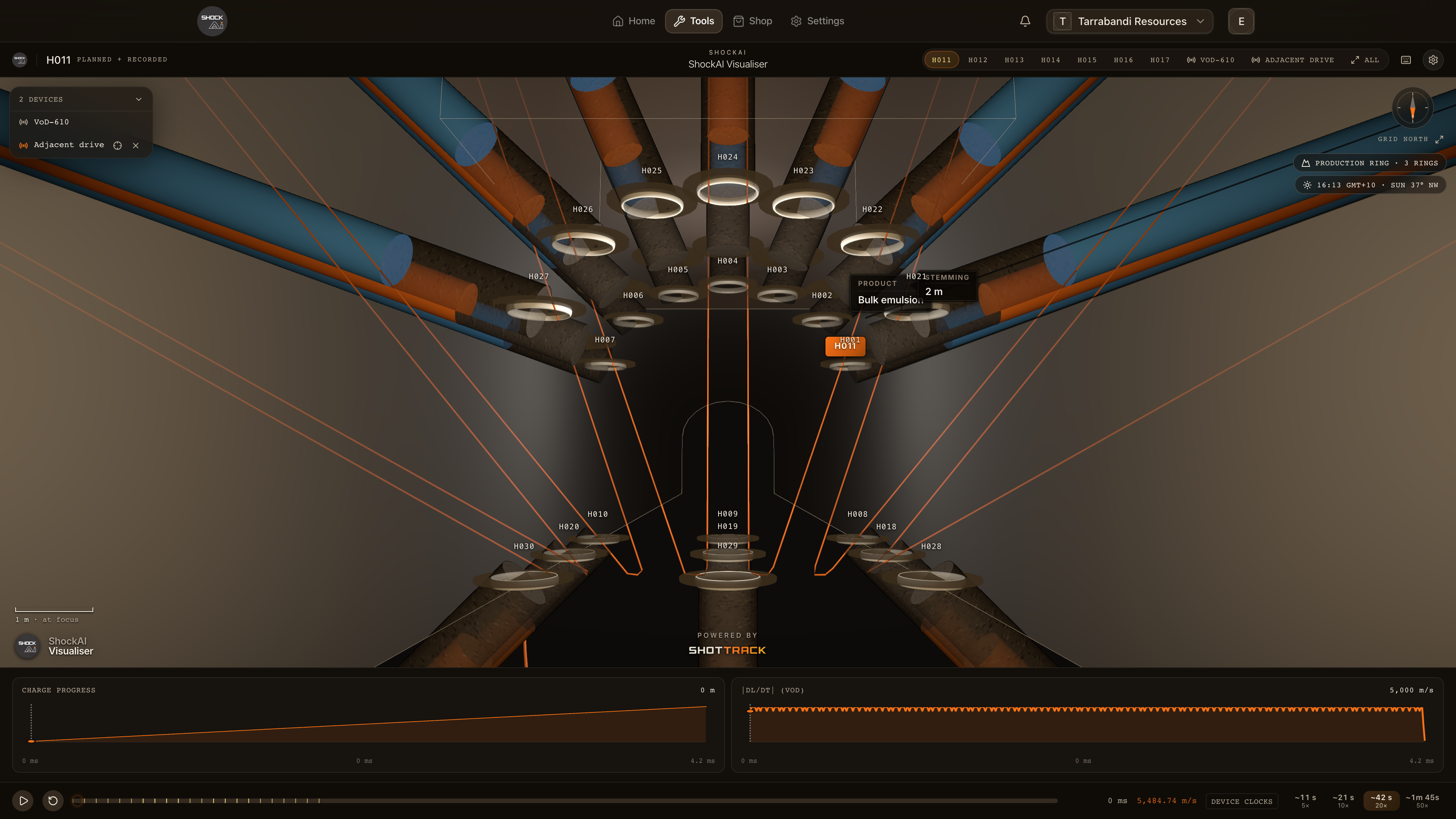
Task: Select hole H026 label
Action: point(583,210)
